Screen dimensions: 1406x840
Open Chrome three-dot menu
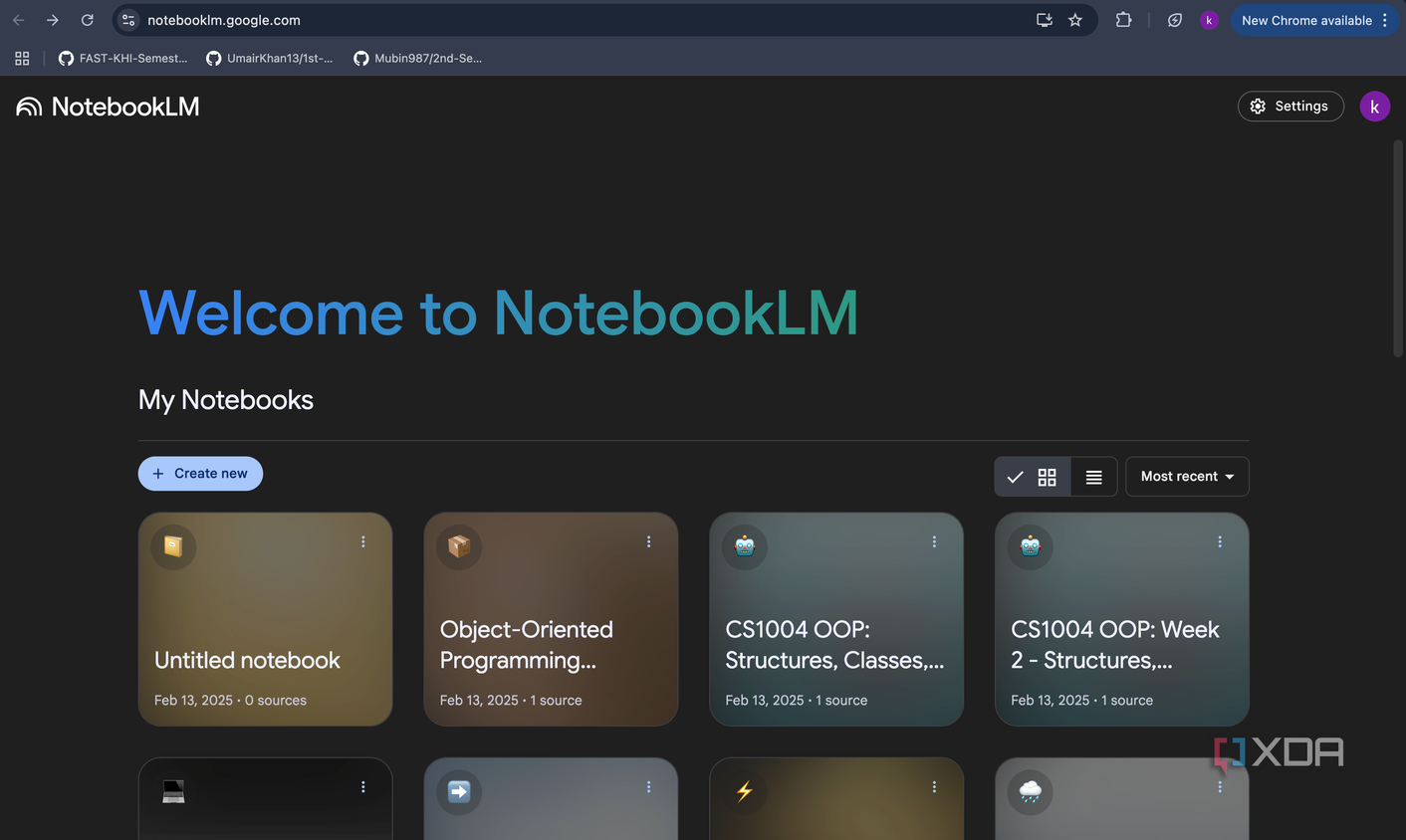[1385, 20]
